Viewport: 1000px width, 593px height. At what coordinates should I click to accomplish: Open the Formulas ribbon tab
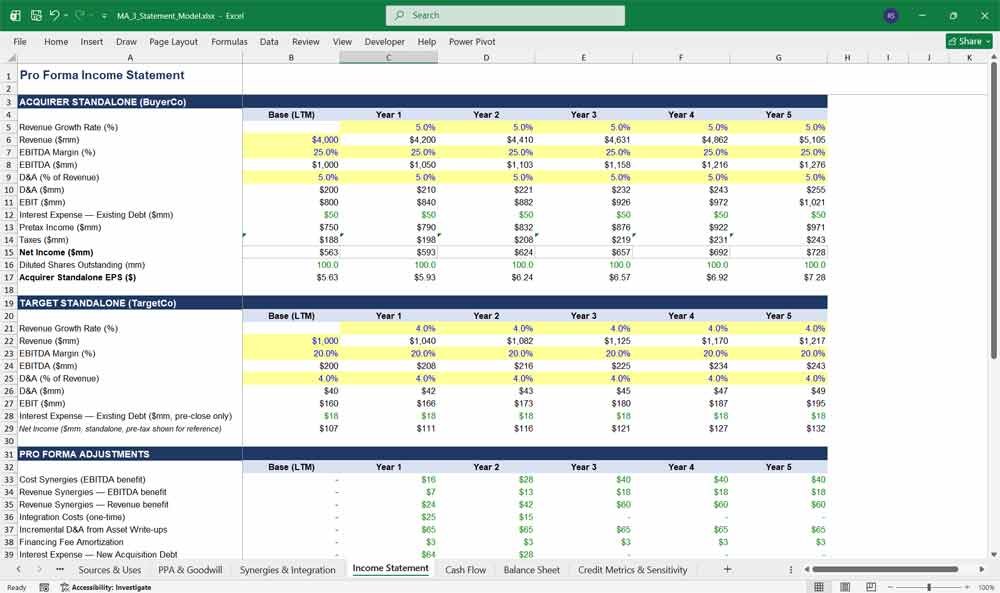pos(229,41)
